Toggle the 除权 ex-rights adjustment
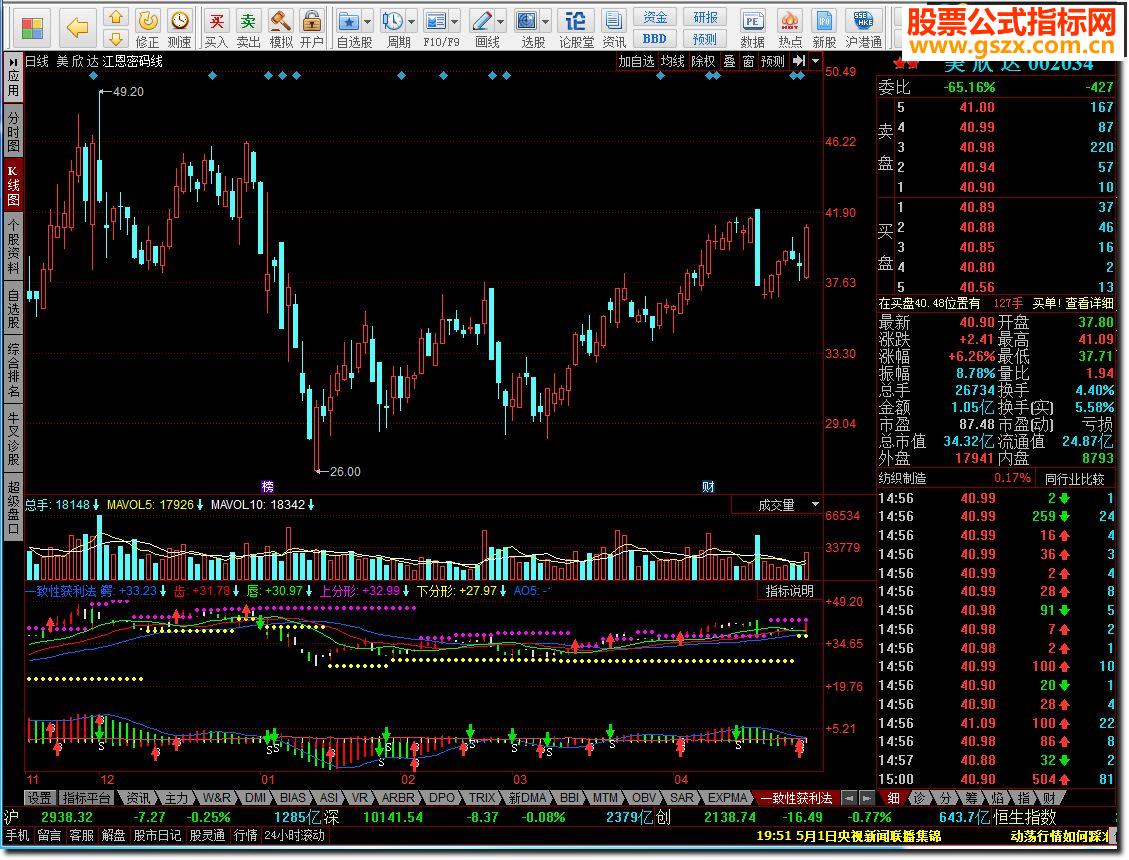This screenshot has height=860, width=1129. 703,61
